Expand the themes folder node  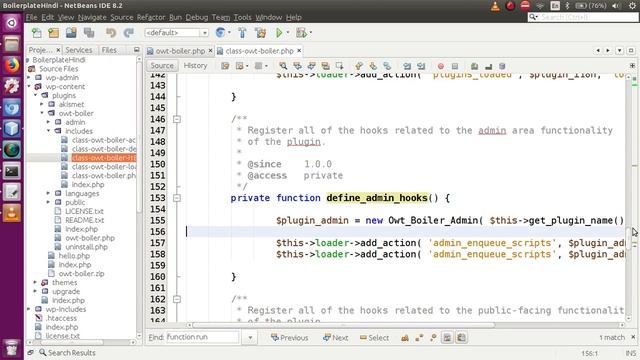coord(35,282)
